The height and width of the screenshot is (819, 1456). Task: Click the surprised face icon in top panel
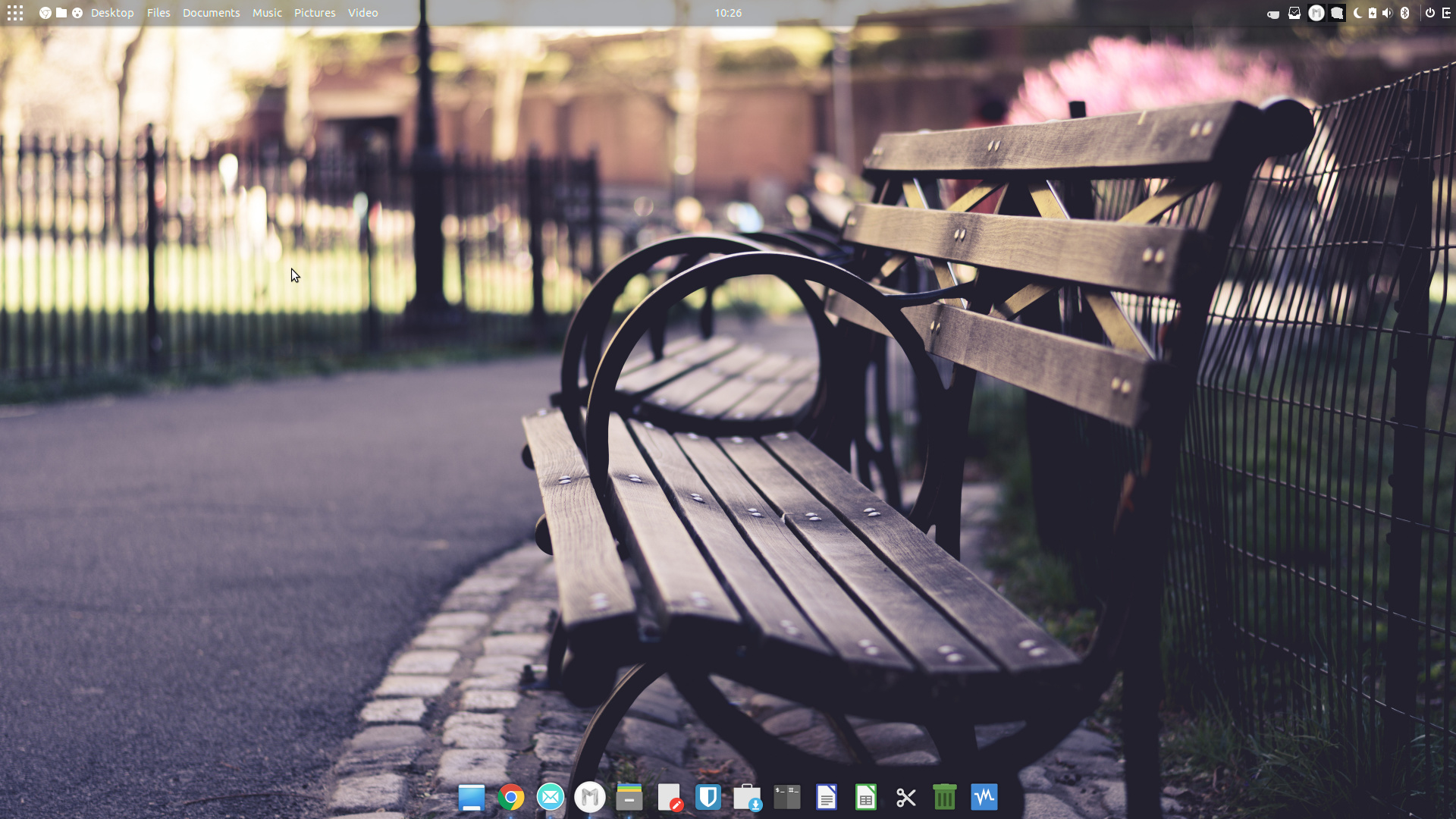[x=77, y=13]
